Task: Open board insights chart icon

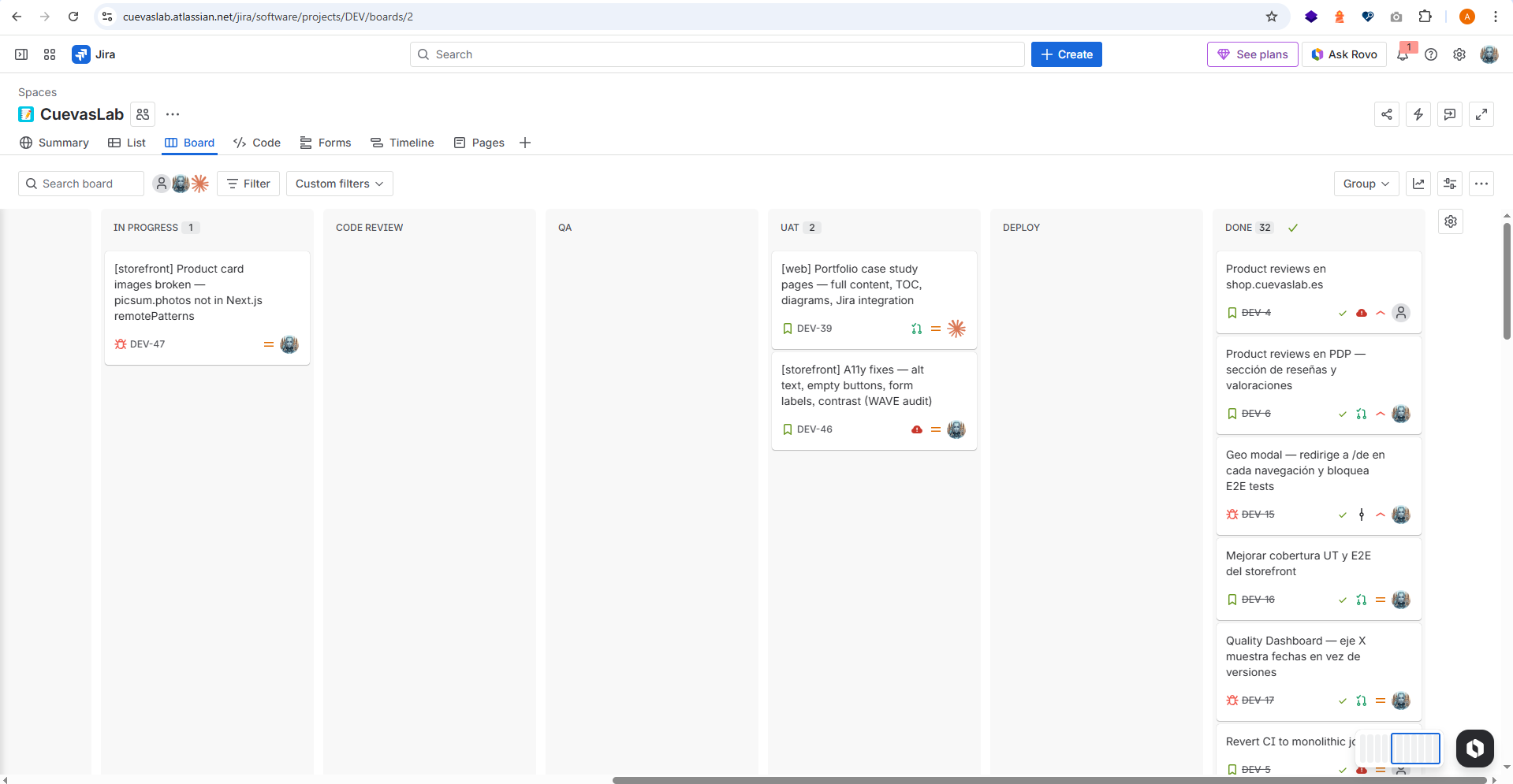Action: tap(1418, 184)
